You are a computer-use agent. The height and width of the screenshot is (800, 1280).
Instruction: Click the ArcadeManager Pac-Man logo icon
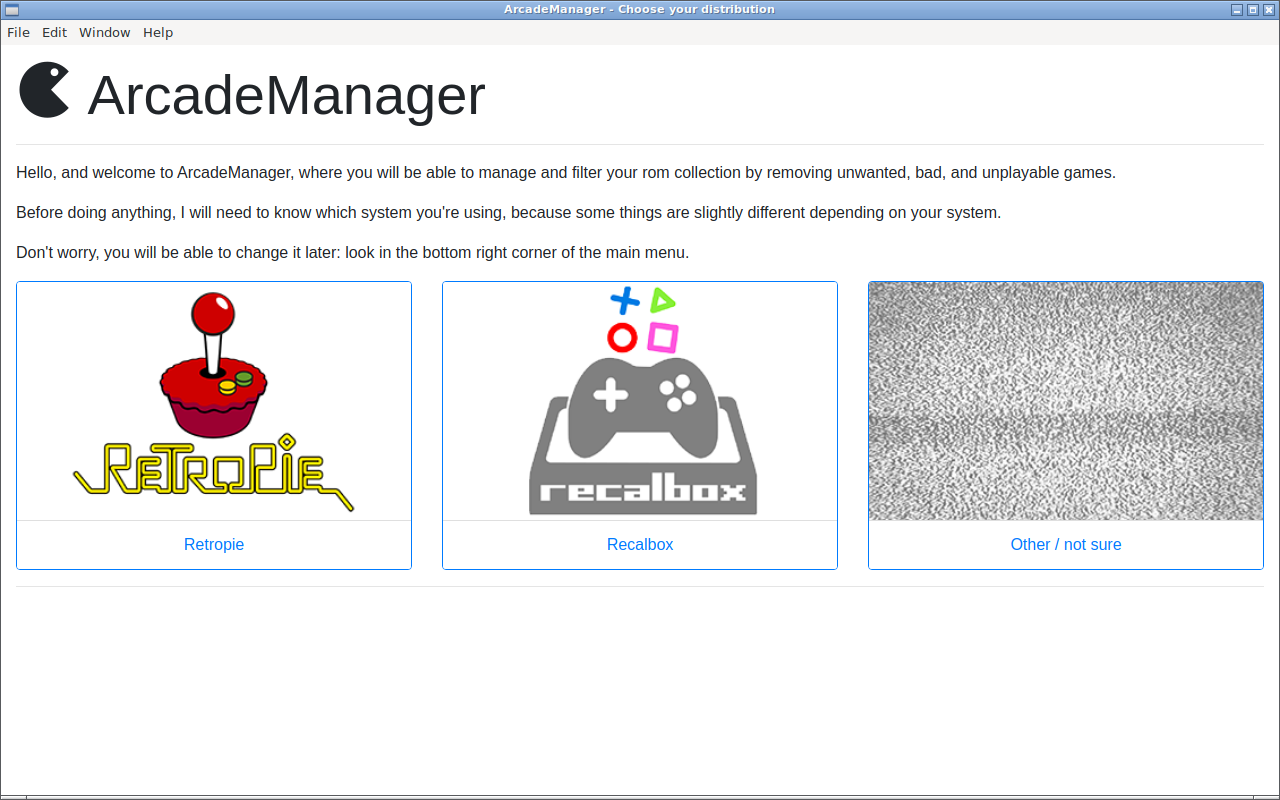[x=44, y=90]
